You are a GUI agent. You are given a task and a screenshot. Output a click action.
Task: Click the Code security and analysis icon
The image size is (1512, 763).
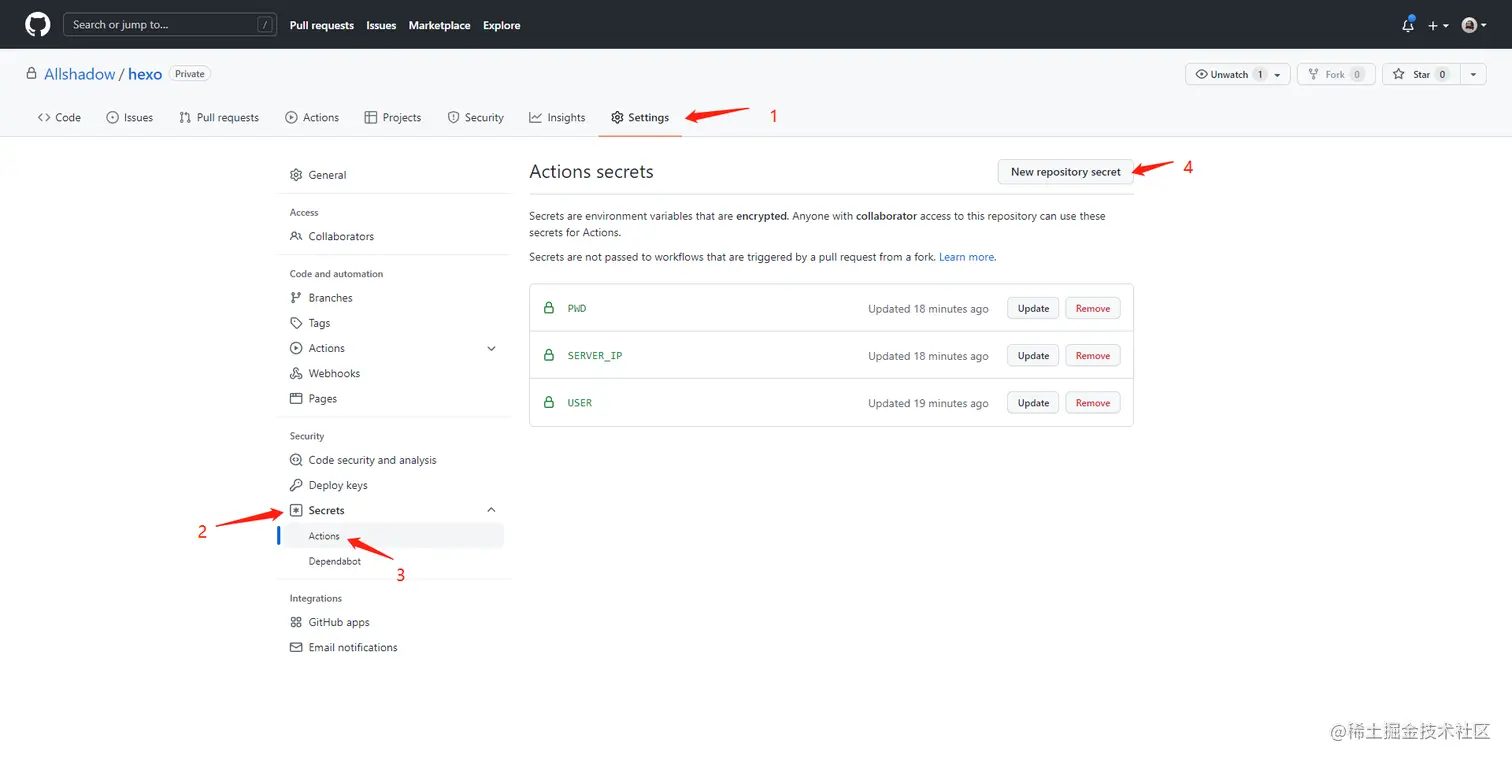(x=296, y=460)
